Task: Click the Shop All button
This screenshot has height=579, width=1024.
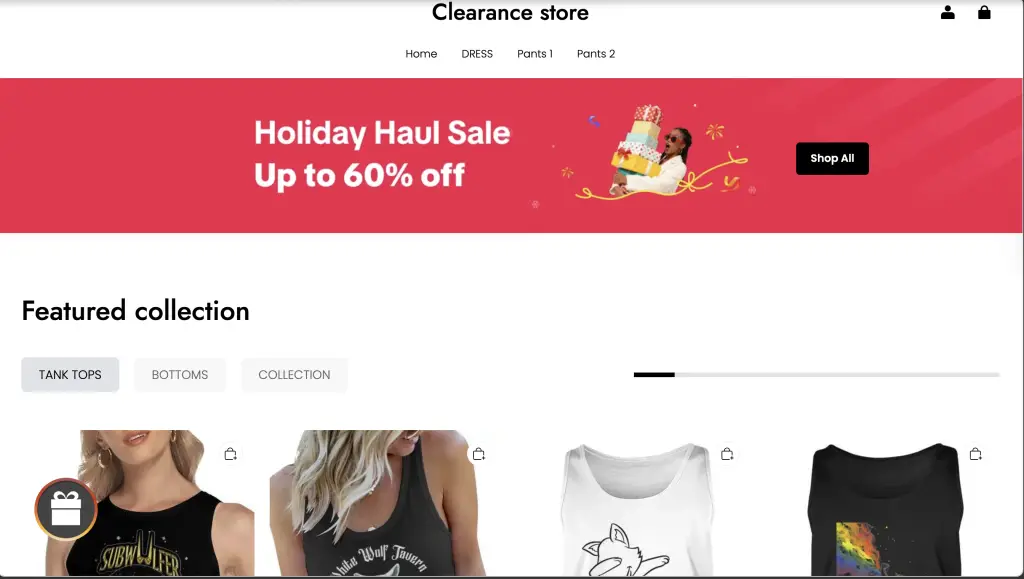Action: [x=832, y=159]
